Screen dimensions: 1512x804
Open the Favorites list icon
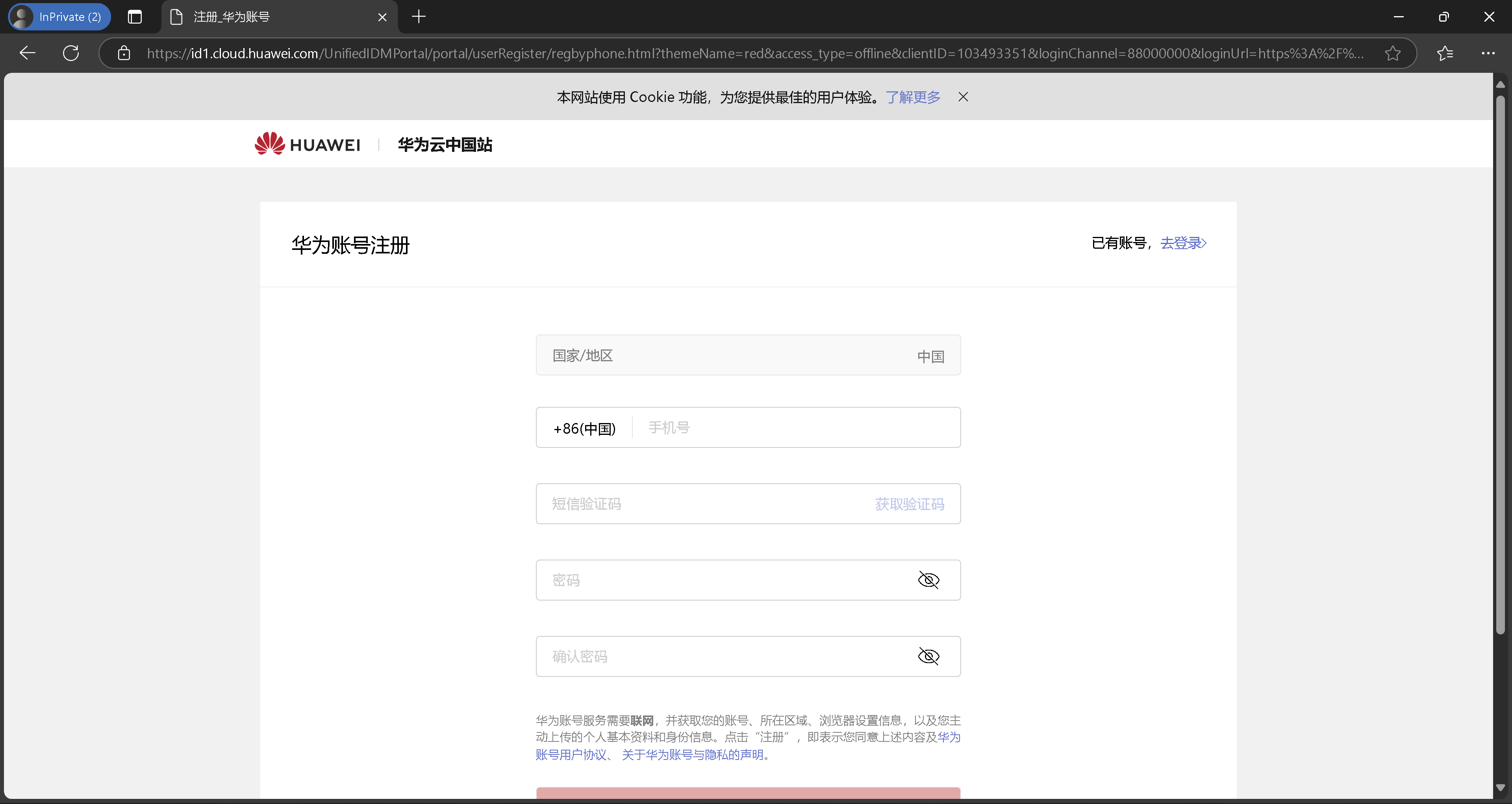(x=1445, y=54)
